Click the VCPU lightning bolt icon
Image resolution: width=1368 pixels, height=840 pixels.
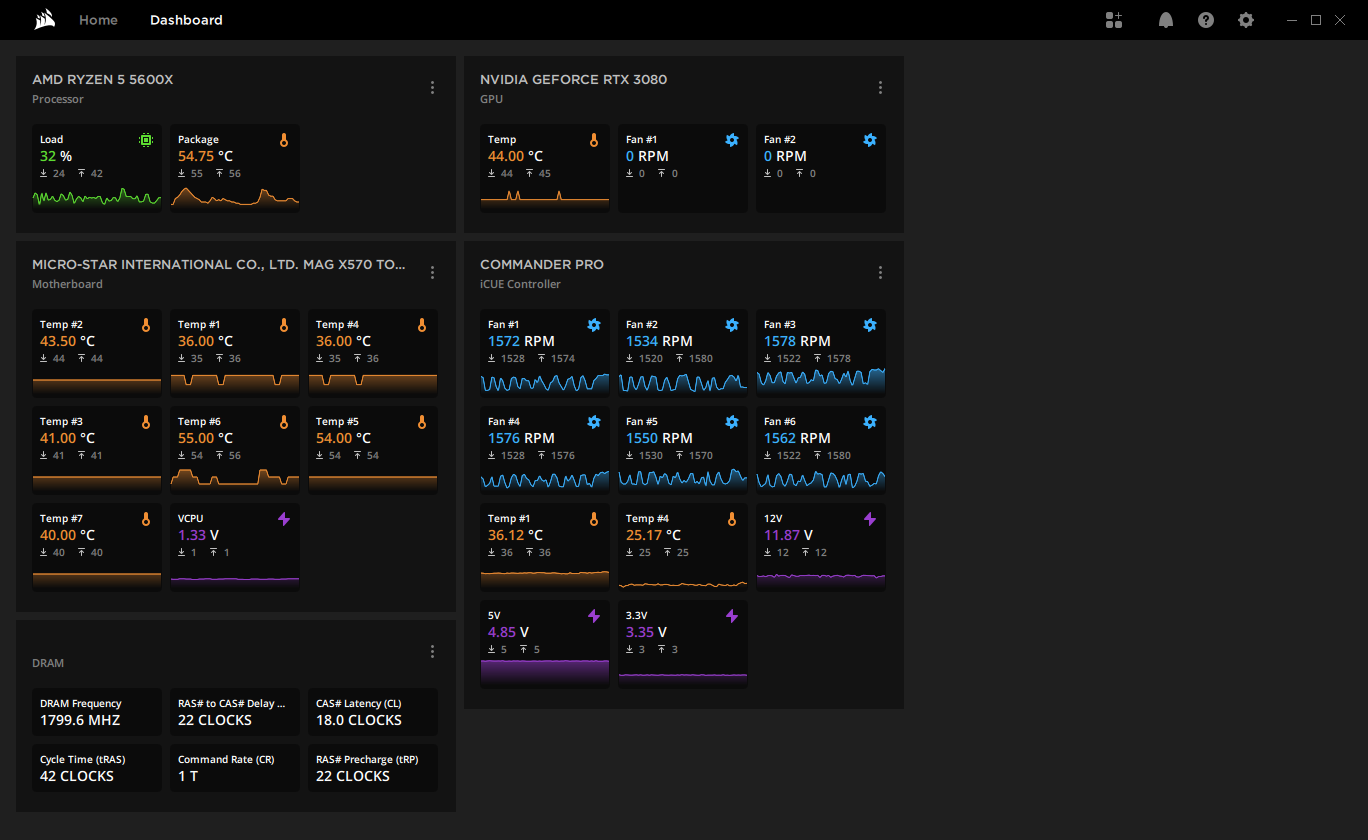284,519
